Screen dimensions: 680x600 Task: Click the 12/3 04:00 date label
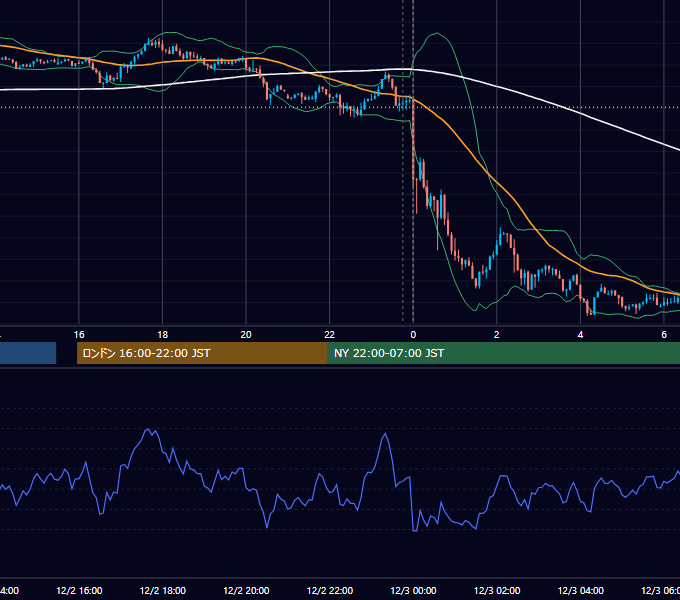(581, 590)
